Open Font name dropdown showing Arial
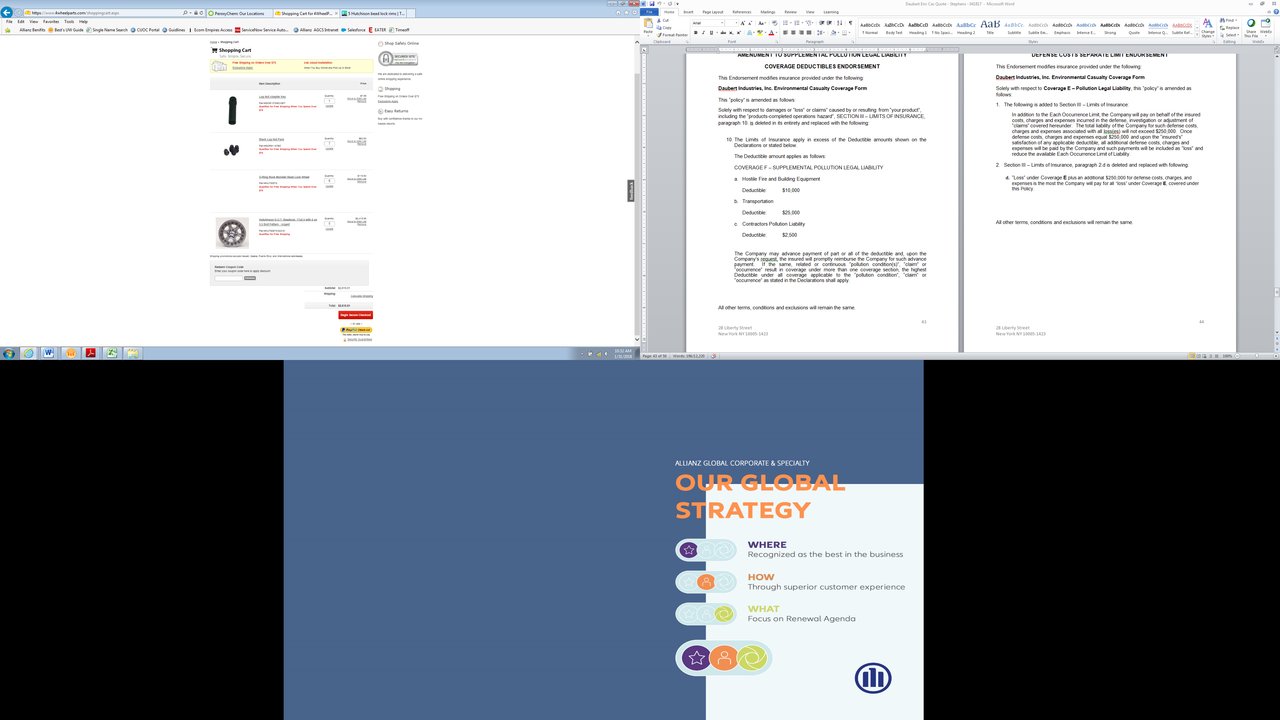This screenshot has width=1280, height=720. [722, 23]
